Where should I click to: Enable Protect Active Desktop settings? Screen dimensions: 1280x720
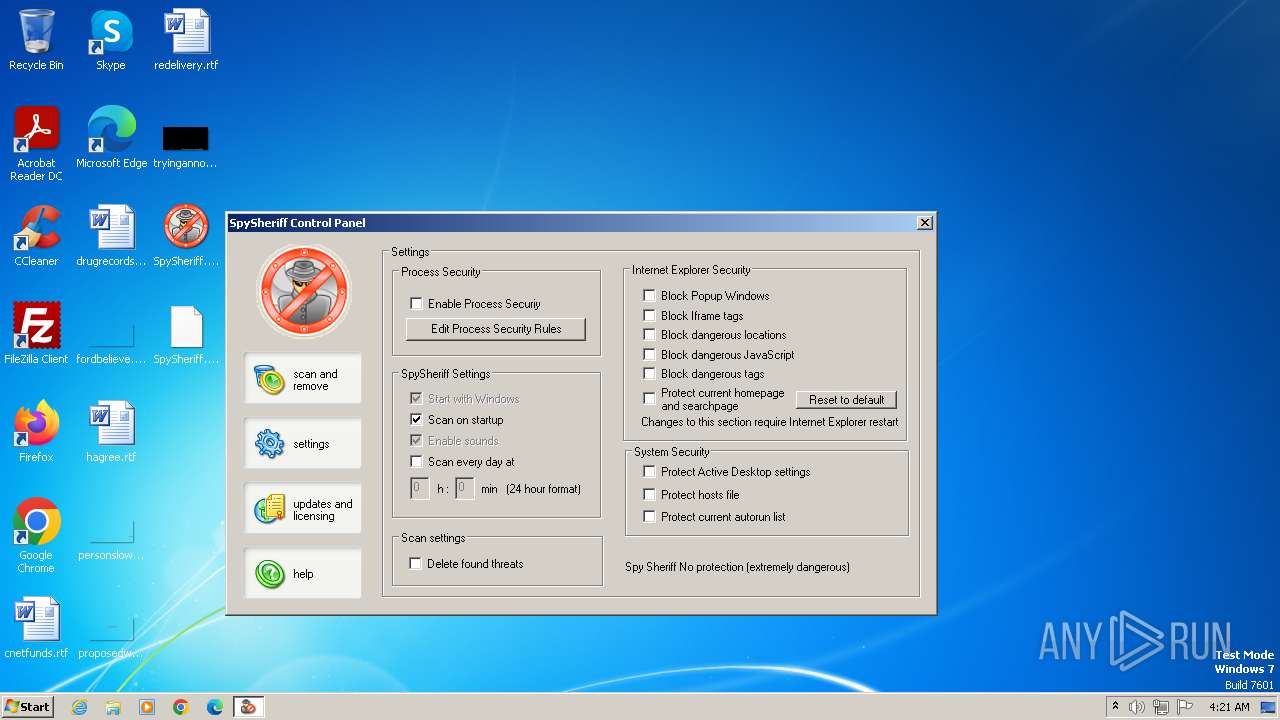point(650,472)
